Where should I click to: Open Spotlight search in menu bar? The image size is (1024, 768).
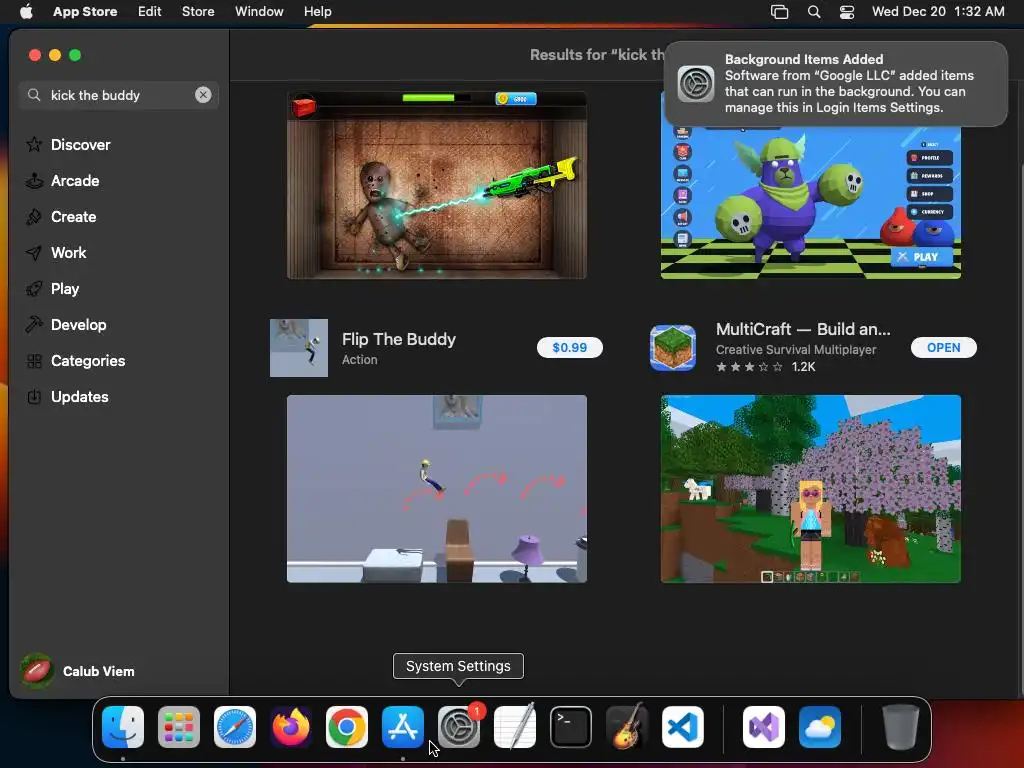pyautogui.click(x=814, y=12)
